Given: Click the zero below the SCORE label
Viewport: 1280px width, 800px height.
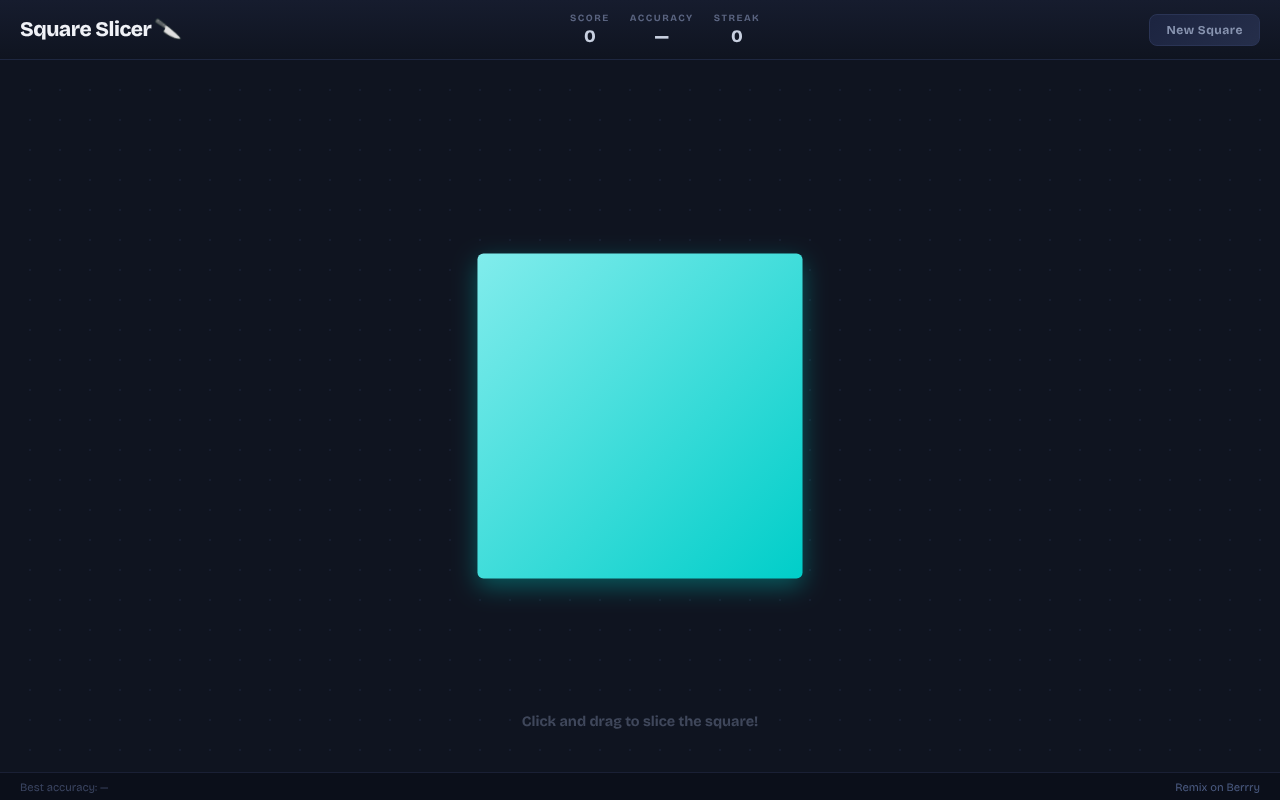Looking at the screenshot, I should pos(589,37).
